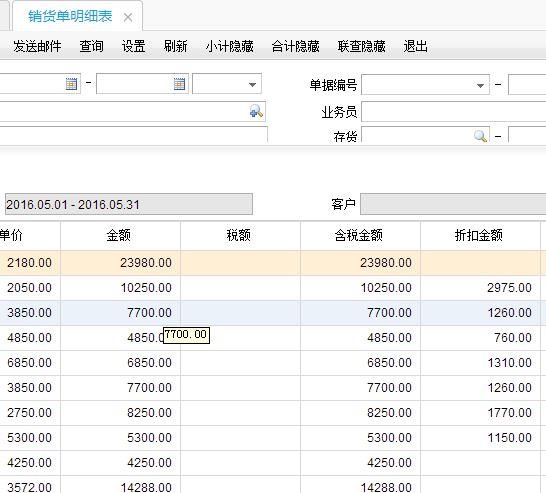Click the 7700.00 tooltip popup

point(186,335)
